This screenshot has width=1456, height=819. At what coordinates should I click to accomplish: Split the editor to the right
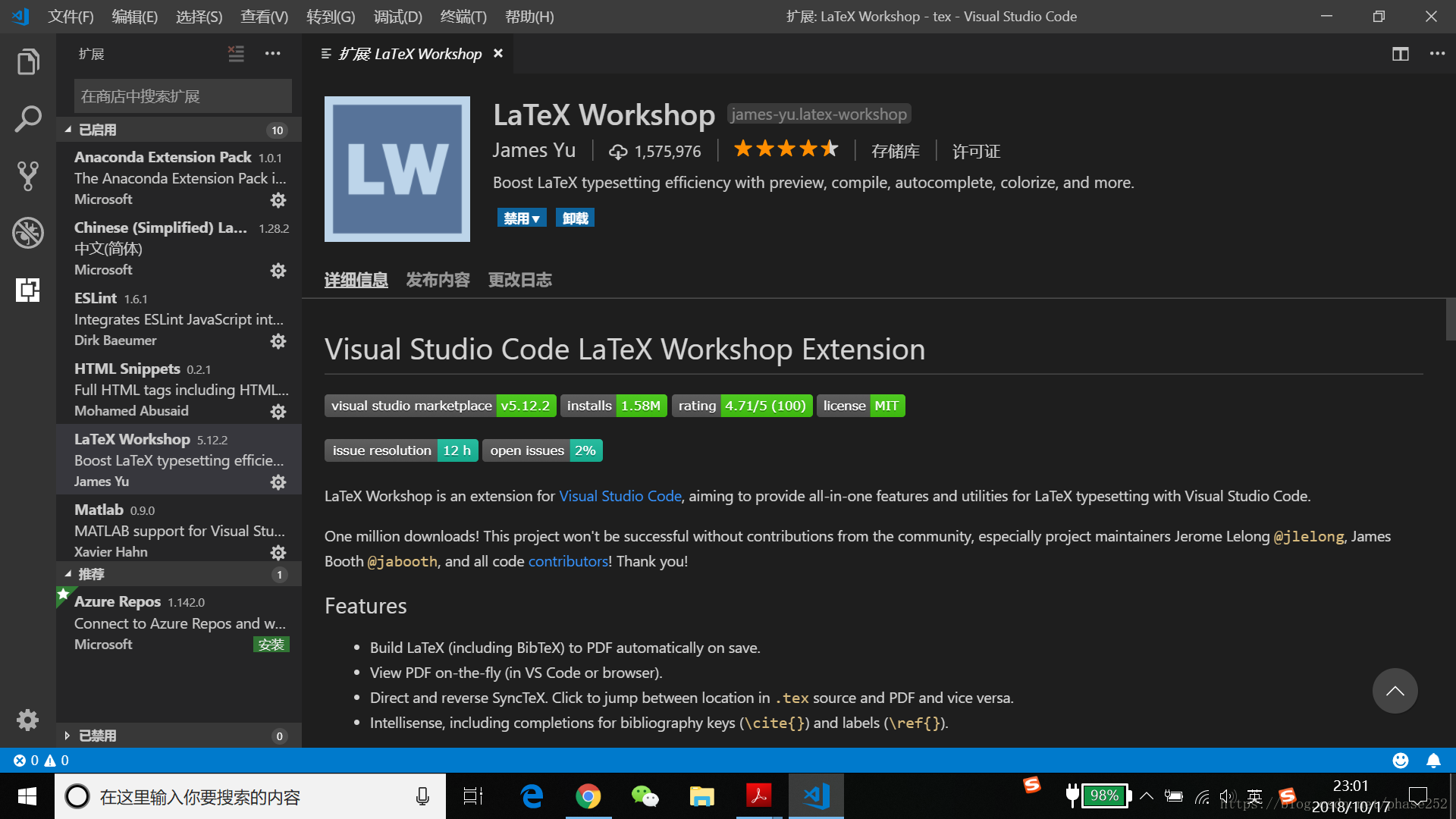[x=1401, y=54]
